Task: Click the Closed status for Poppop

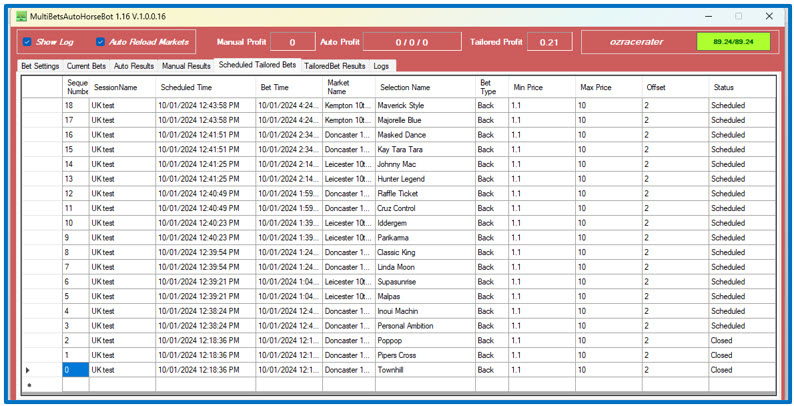Action: [742, 340]
